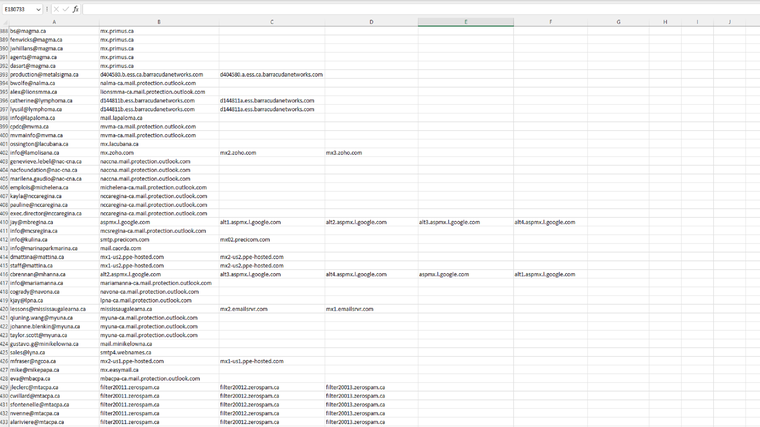The image size is (760, 427).
Task: Select column E header
Action: 465,21
